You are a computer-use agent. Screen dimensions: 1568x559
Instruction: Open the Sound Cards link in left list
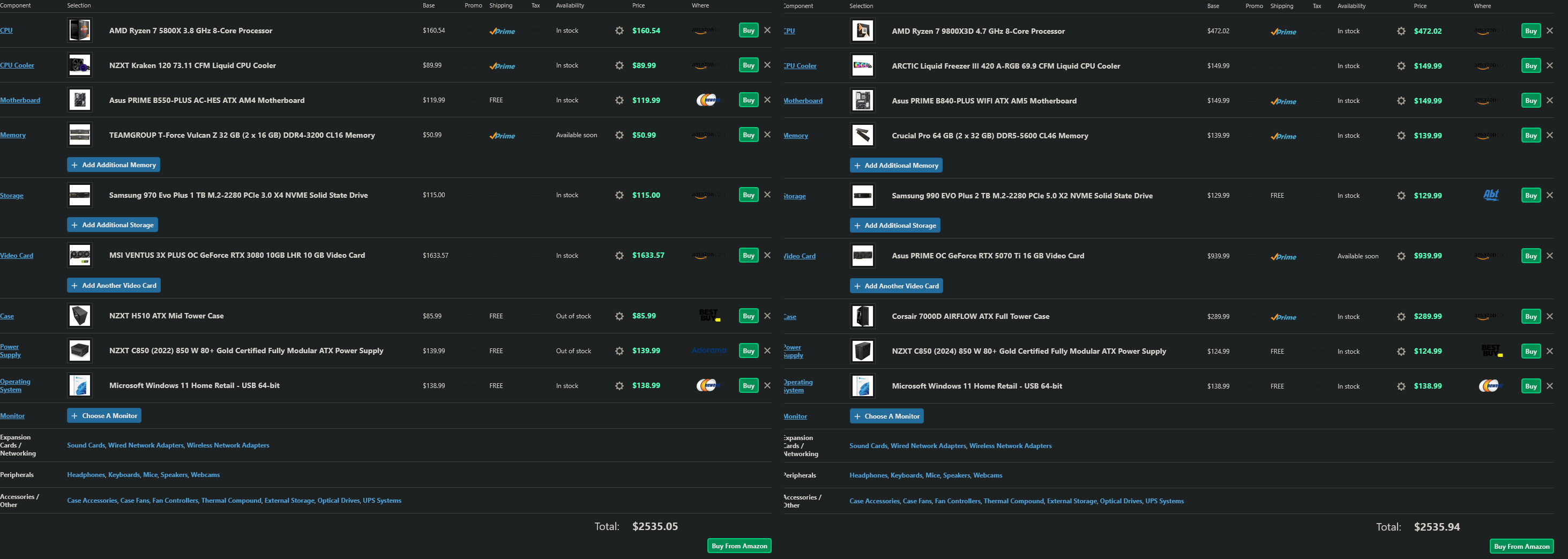point(86,445)
